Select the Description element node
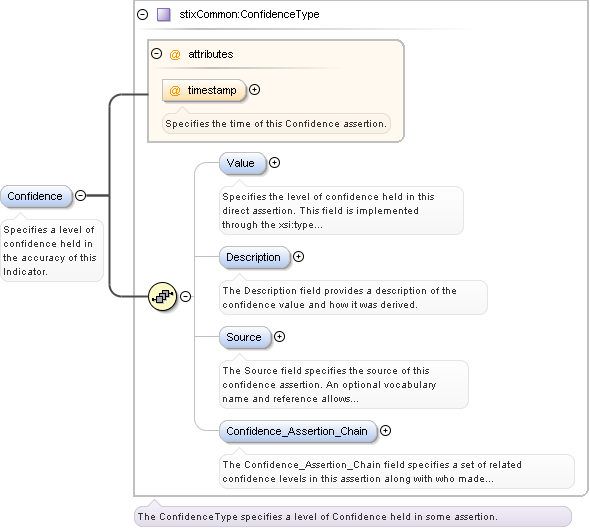The height and width of the screenshot is (530, 590). [254, 257]
